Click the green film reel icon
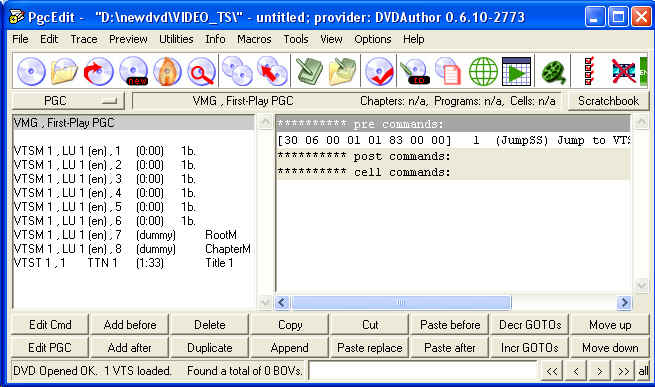The height and width of the screenshot is (387, 655). (553, 71)
